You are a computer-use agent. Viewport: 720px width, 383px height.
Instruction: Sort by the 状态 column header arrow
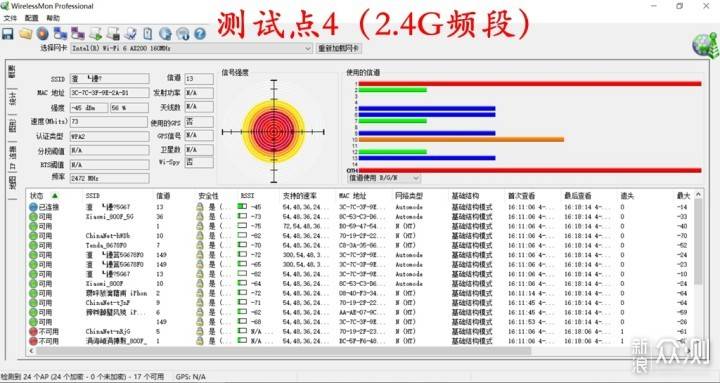(55, 196)
